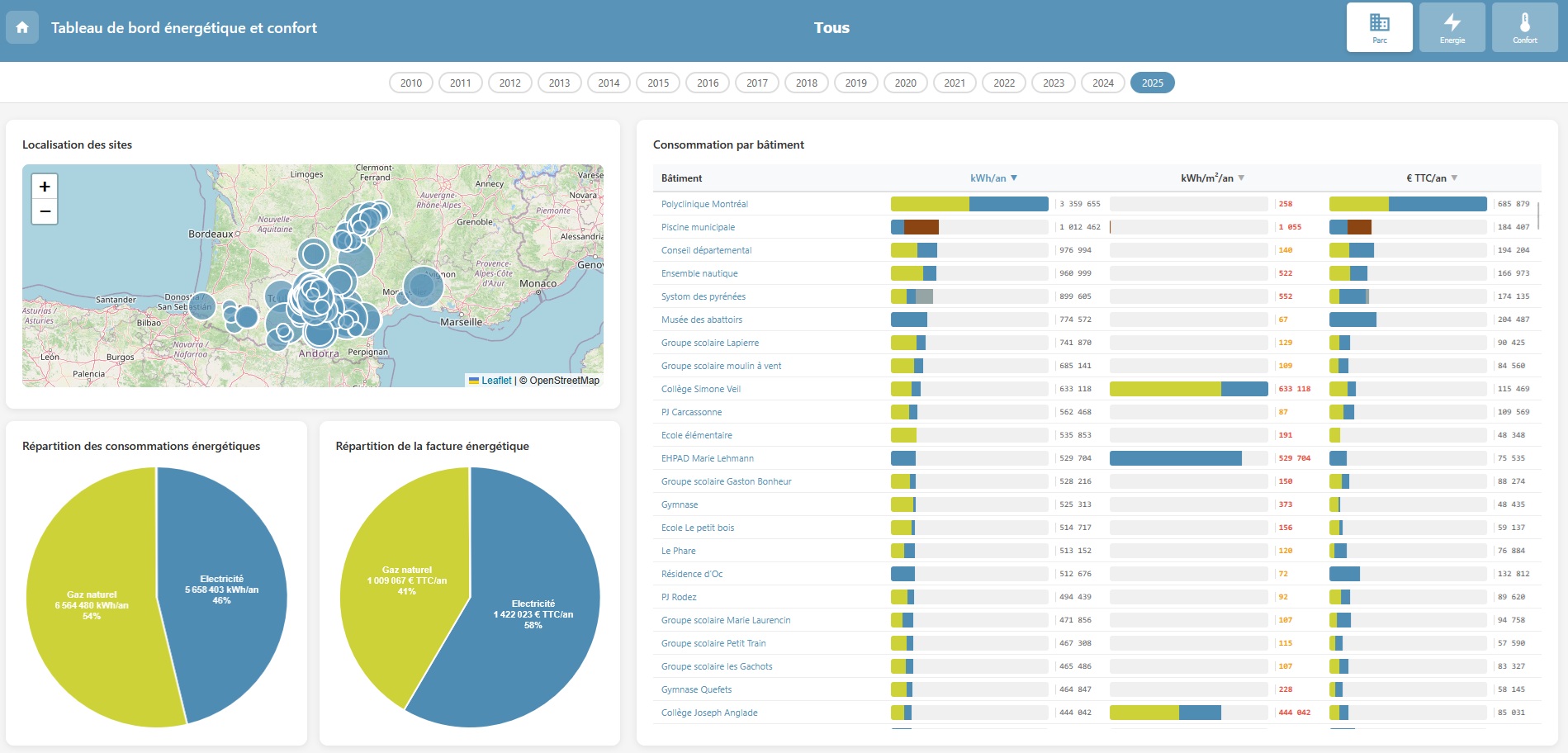Open Groupe scolaire Marie Laurencin
Image resolution: width=1568 pixels, height=753 pixels.
pyautogui.click(x=726, y=620)
